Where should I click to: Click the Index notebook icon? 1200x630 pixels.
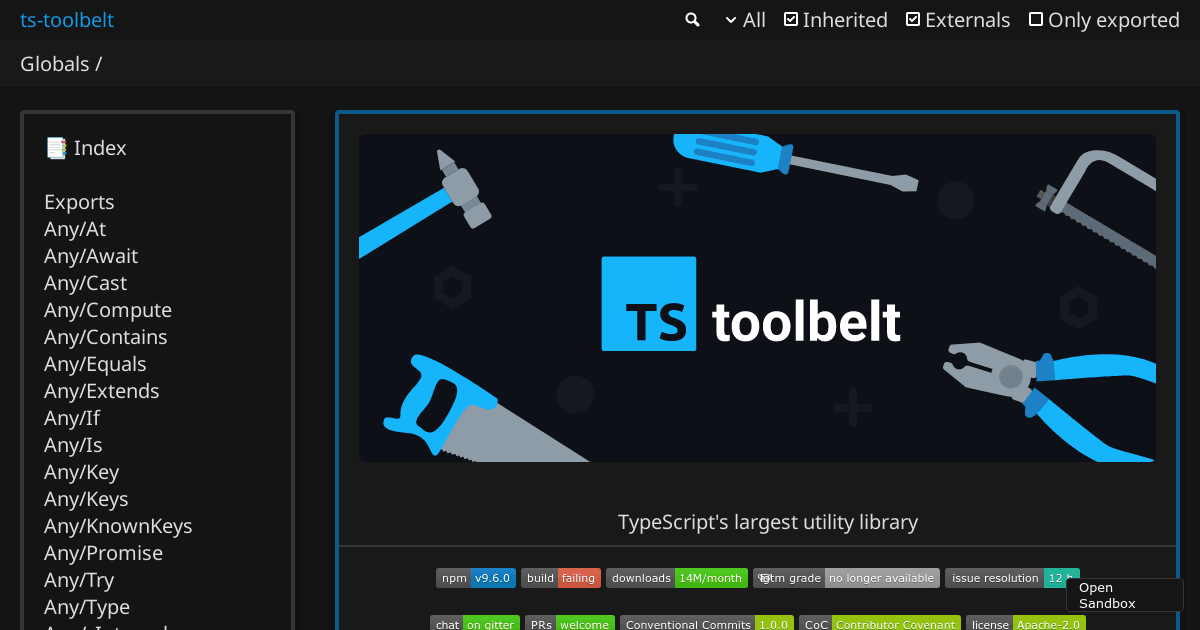[x=55, y=147]
